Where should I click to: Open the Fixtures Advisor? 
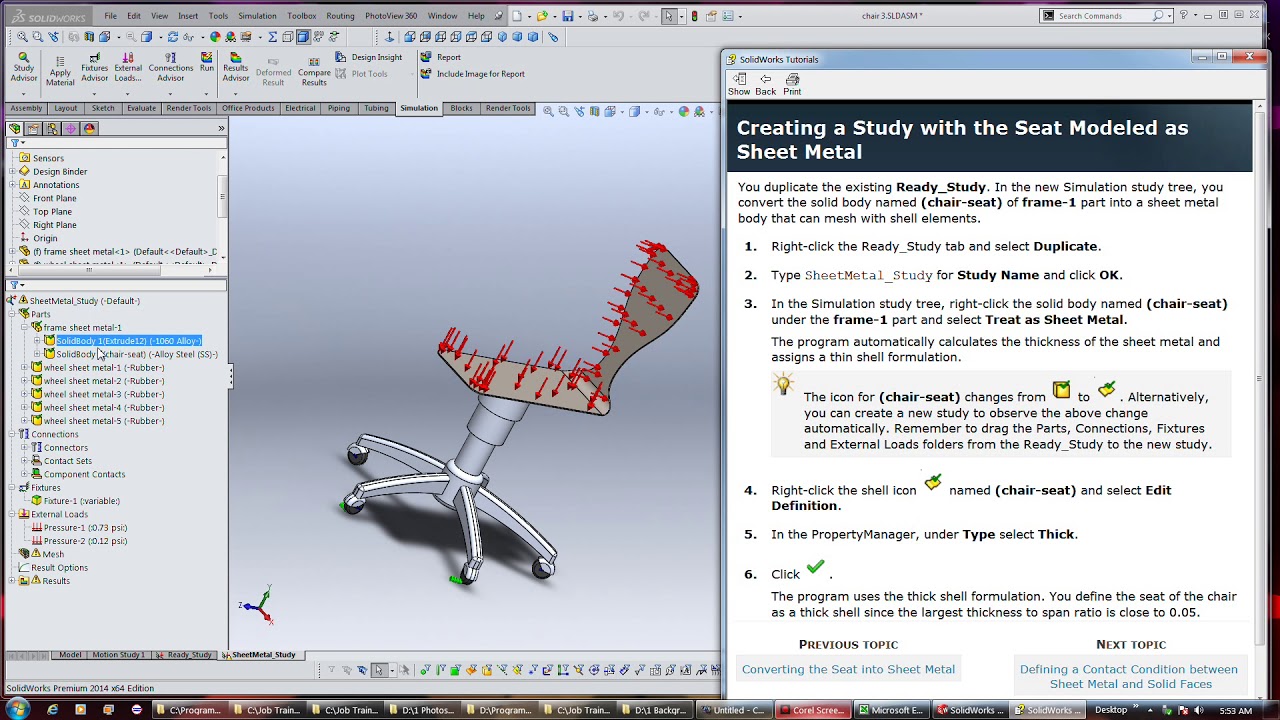point(94,67)
